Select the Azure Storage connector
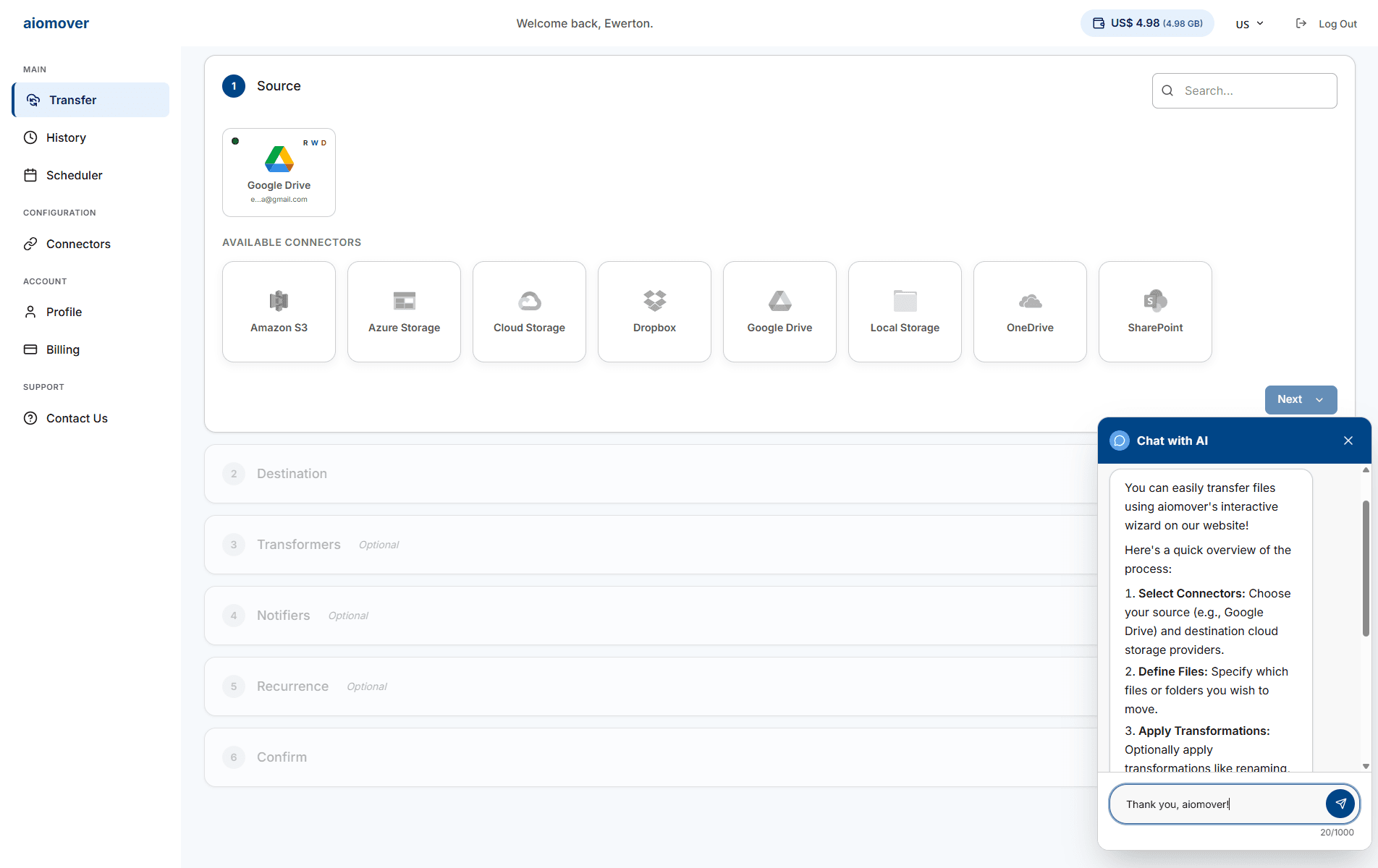This screenshot has width=1378, height=868. 403,312
